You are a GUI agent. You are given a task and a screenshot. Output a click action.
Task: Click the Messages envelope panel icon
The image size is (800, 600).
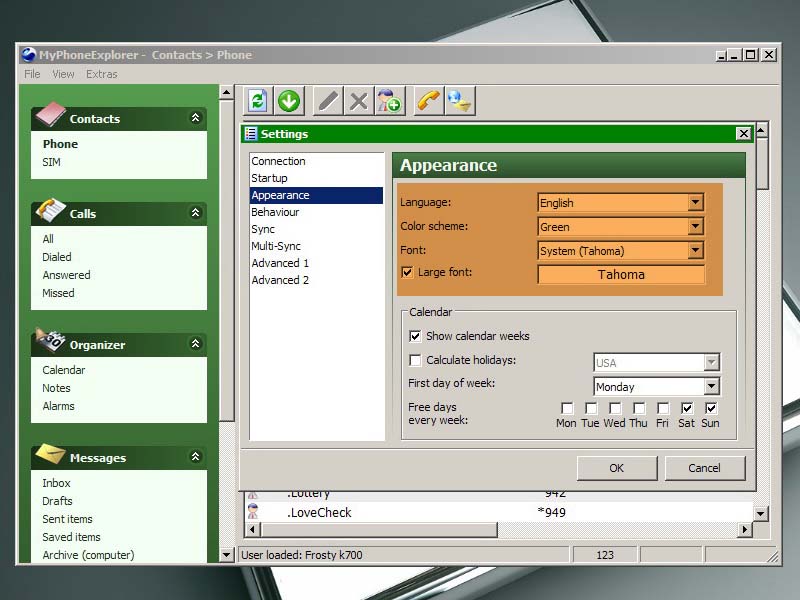pos(51,454)
